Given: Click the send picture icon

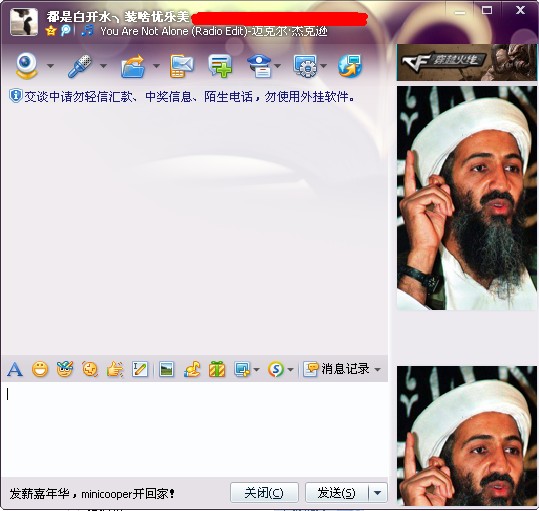Looking at the screenshot, I should coord(167,369).
